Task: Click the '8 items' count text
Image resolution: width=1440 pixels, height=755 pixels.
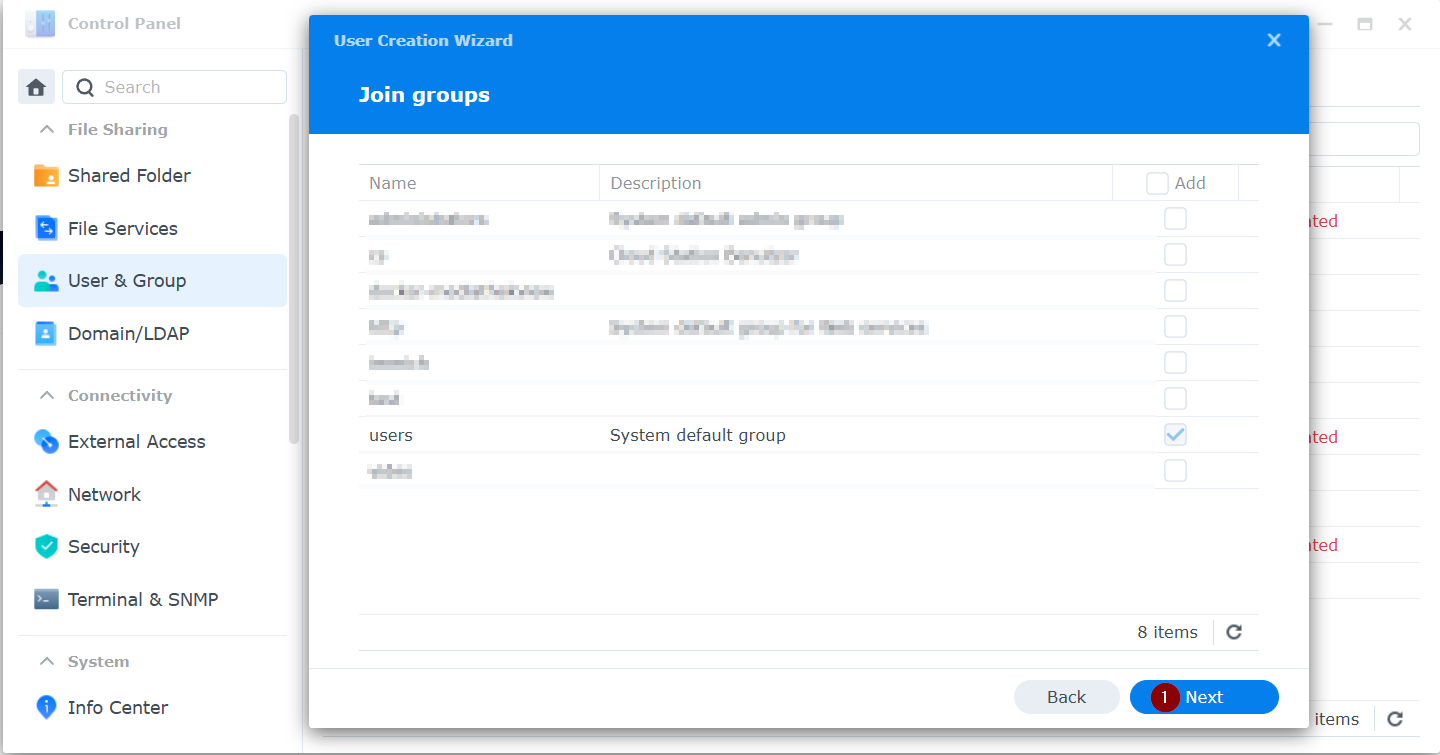Action: point(1167,632)
